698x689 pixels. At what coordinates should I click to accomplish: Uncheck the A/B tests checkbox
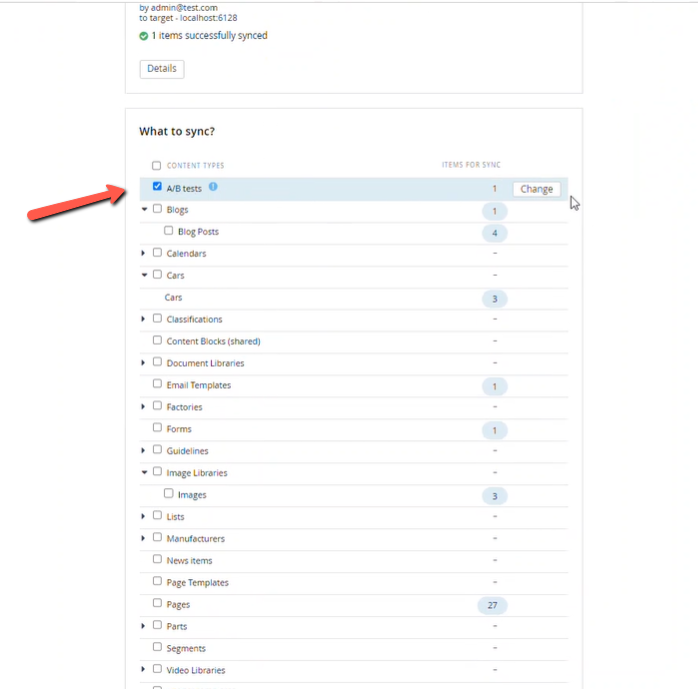(157, 186)
